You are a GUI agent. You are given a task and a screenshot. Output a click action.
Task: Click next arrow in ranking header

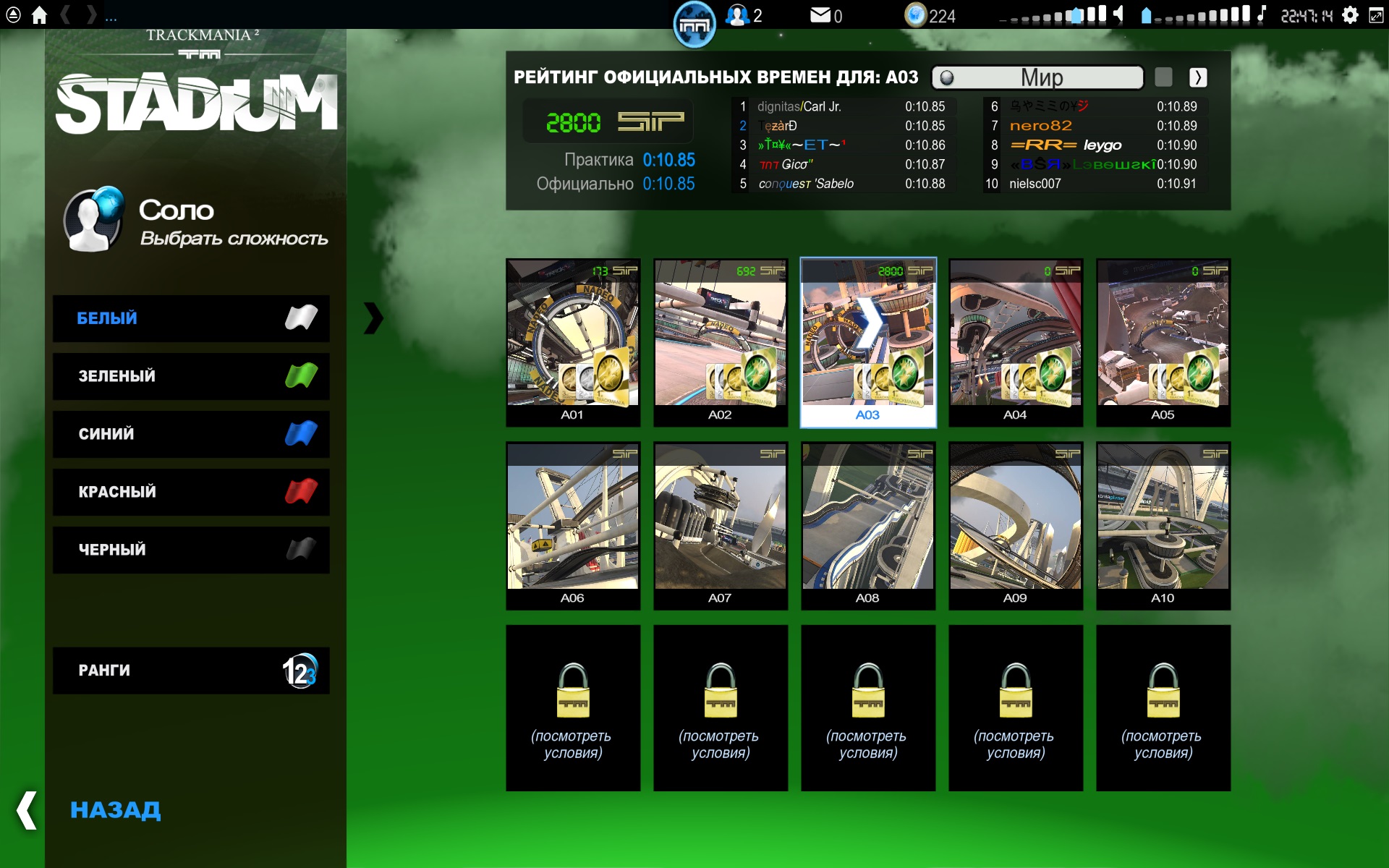tap(1198, 77)
